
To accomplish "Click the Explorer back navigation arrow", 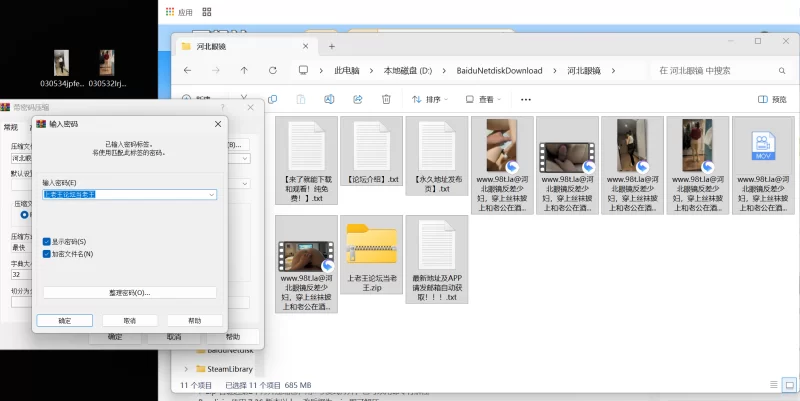I will [x=186, y=71].
